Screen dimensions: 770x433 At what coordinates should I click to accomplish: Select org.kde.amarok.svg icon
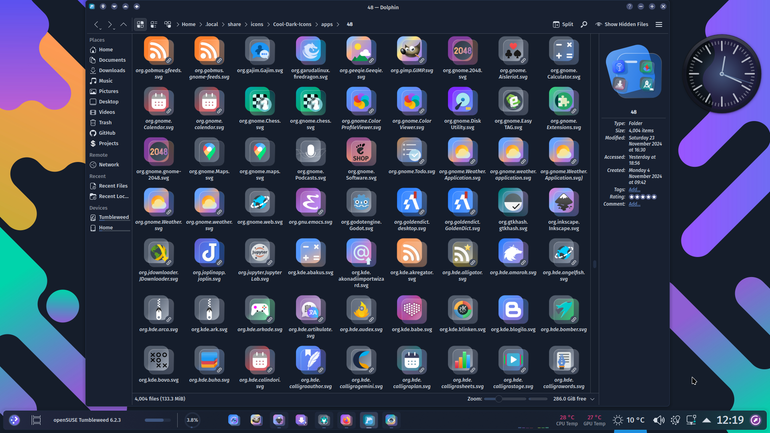click(513, 257)
